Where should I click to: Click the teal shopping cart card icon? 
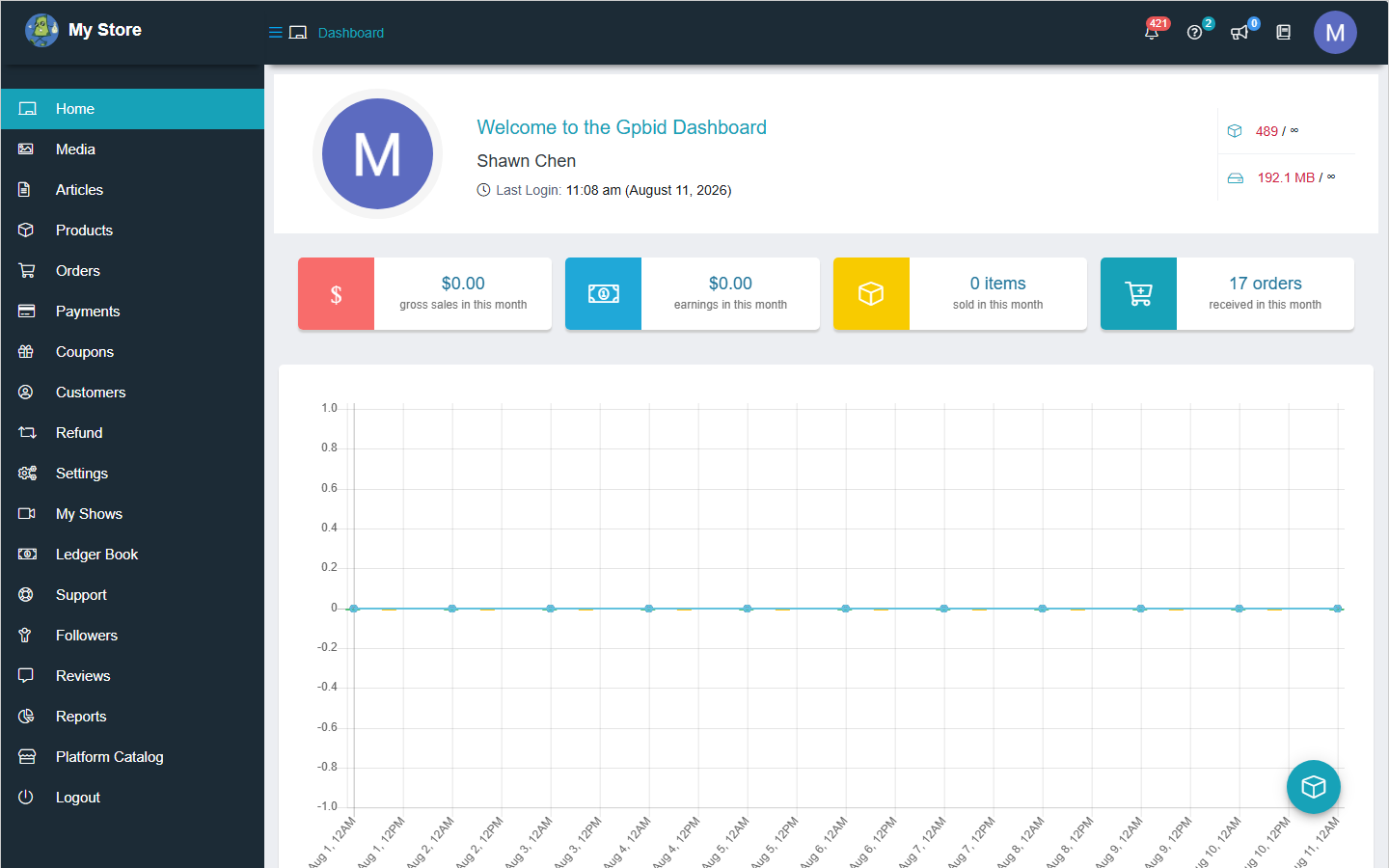click(x=1138, y=294)
